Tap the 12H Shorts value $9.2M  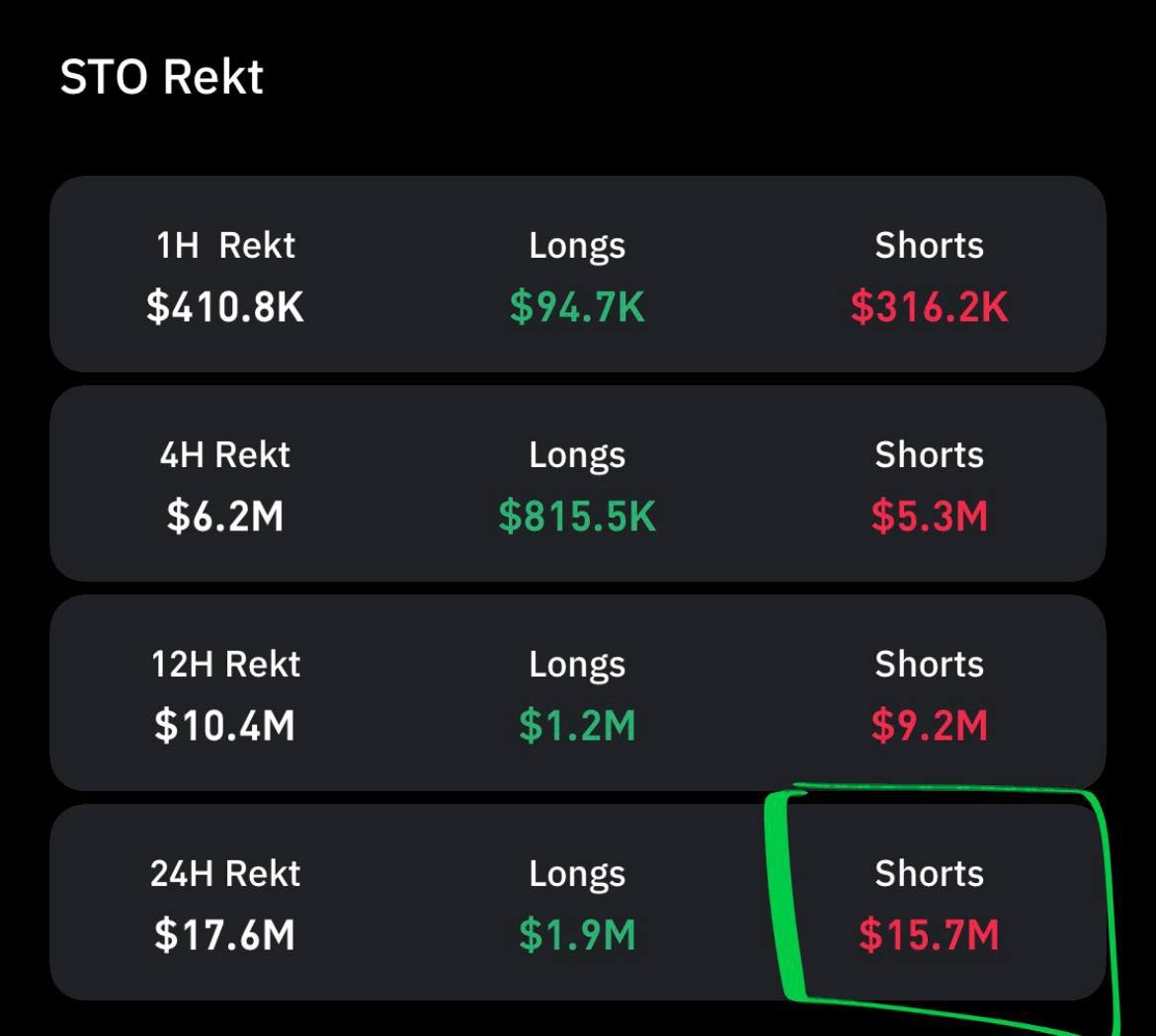point(929,726)
